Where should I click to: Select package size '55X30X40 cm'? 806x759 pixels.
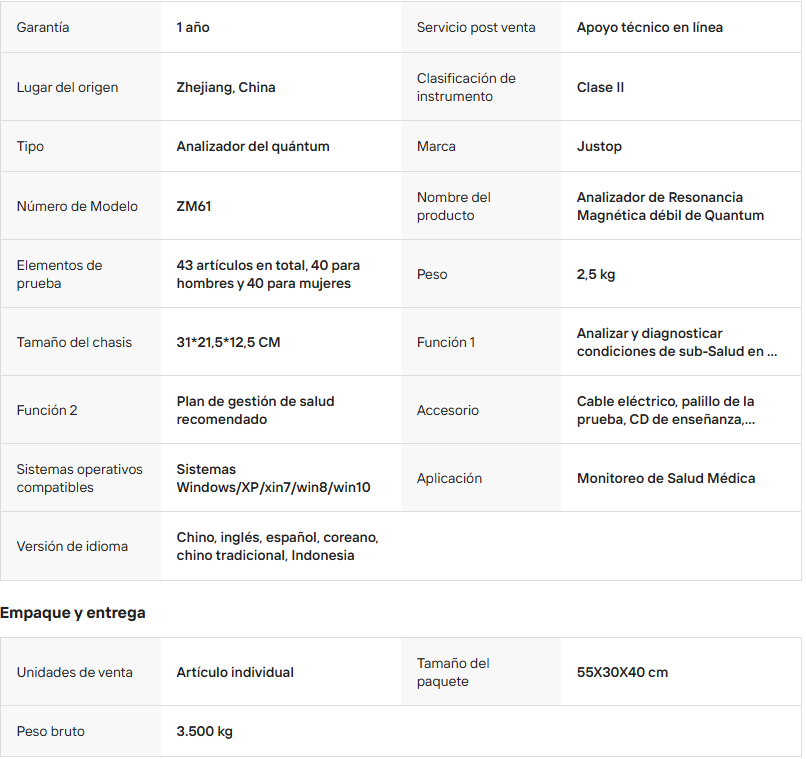622,673
